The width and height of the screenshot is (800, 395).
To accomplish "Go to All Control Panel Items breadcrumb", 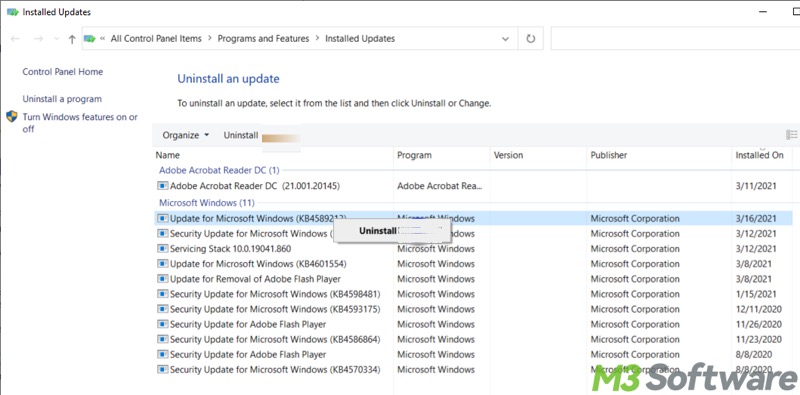I will (156, 39).
